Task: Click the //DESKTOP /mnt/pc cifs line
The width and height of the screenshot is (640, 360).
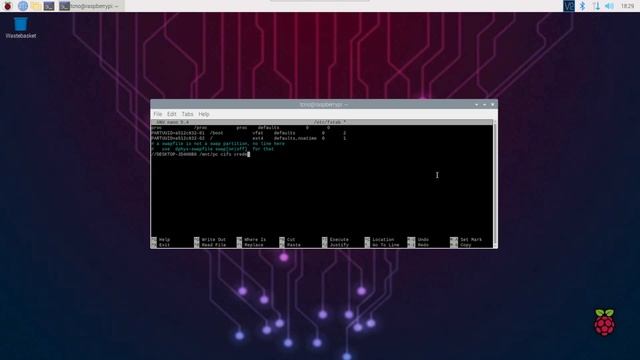Action: [x=200, y=154]
